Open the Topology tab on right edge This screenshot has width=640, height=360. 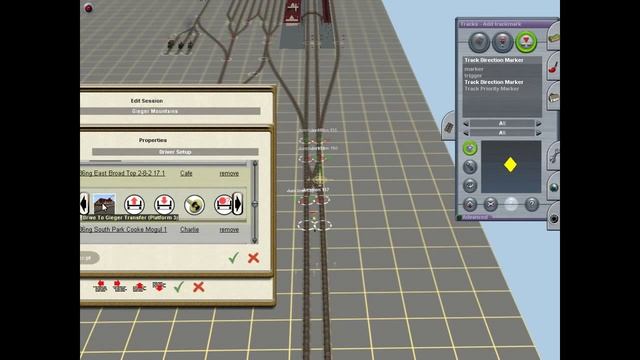pyautogui.click(x=553, y=37)
